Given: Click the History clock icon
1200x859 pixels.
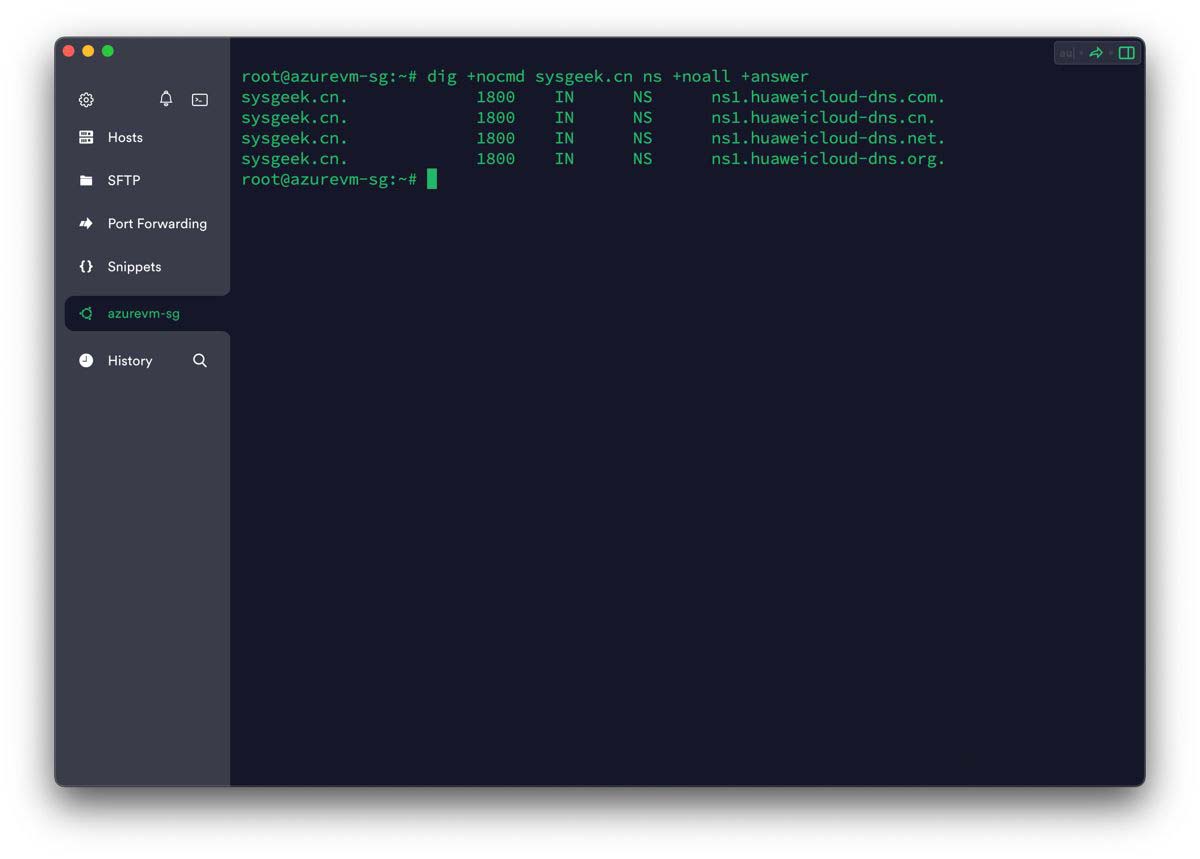Looking at the screenshot, I should point(86,361).
